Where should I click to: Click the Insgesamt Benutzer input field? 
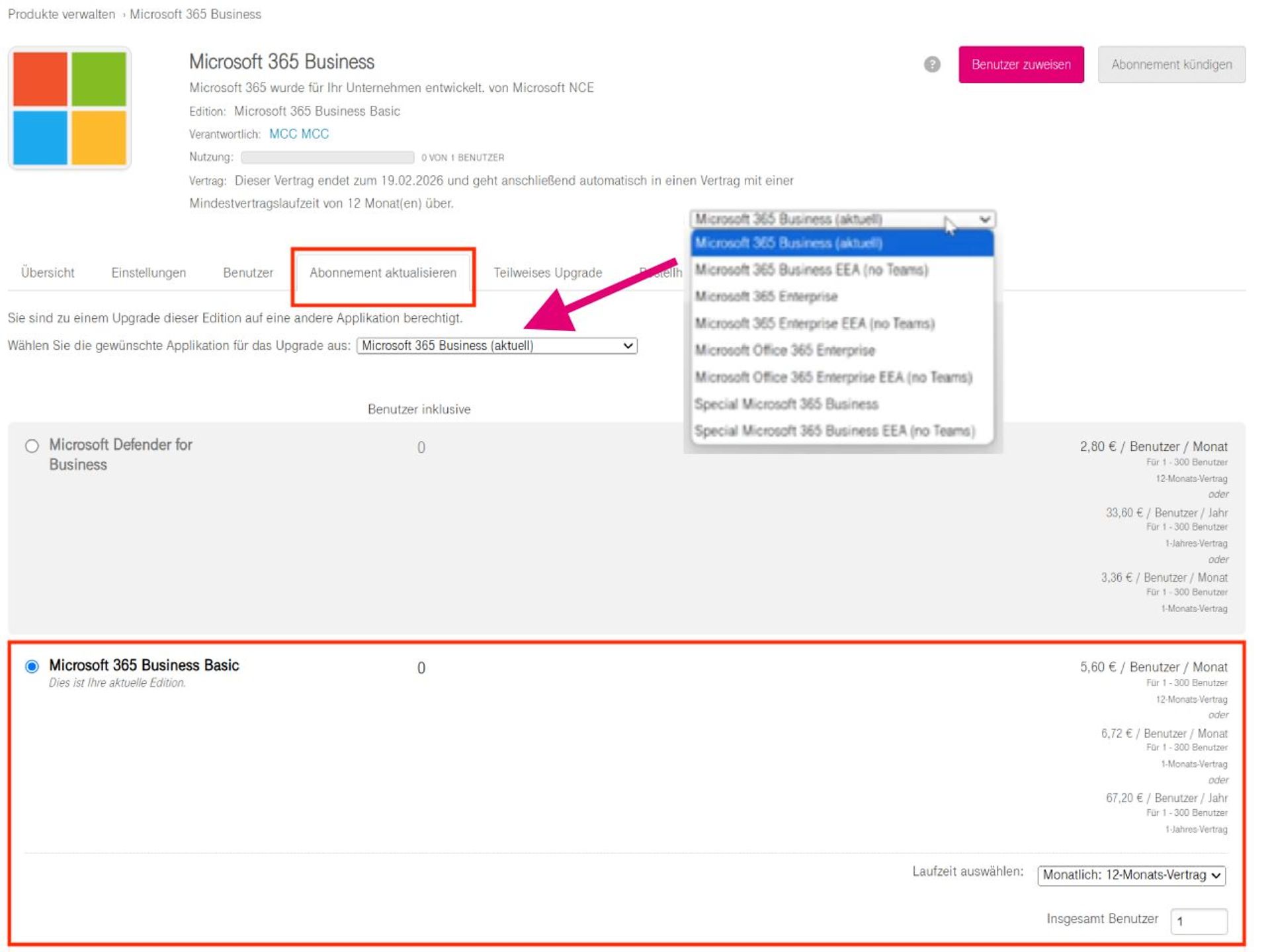click(x=1199, y=920)
